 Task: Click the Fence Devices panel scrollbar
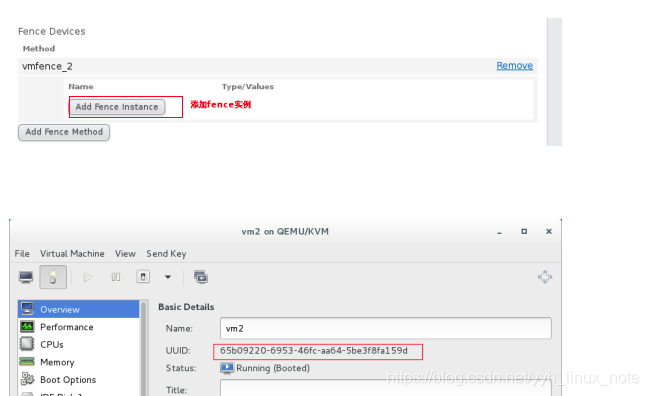click(x=554, y=82)
